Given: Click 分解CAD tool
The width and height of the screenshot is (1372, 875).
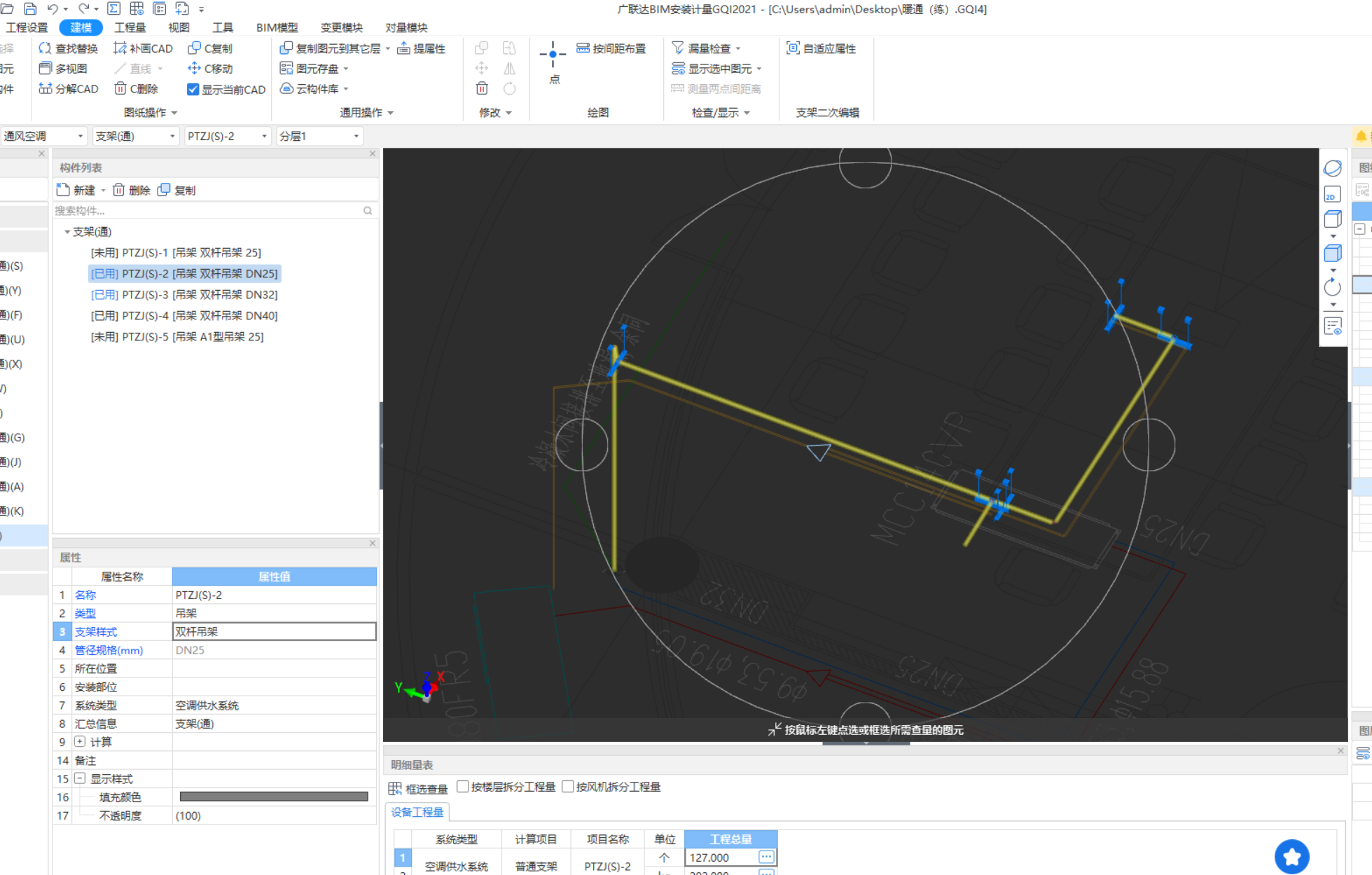Looking at the screenshot, I should [68, 89].
